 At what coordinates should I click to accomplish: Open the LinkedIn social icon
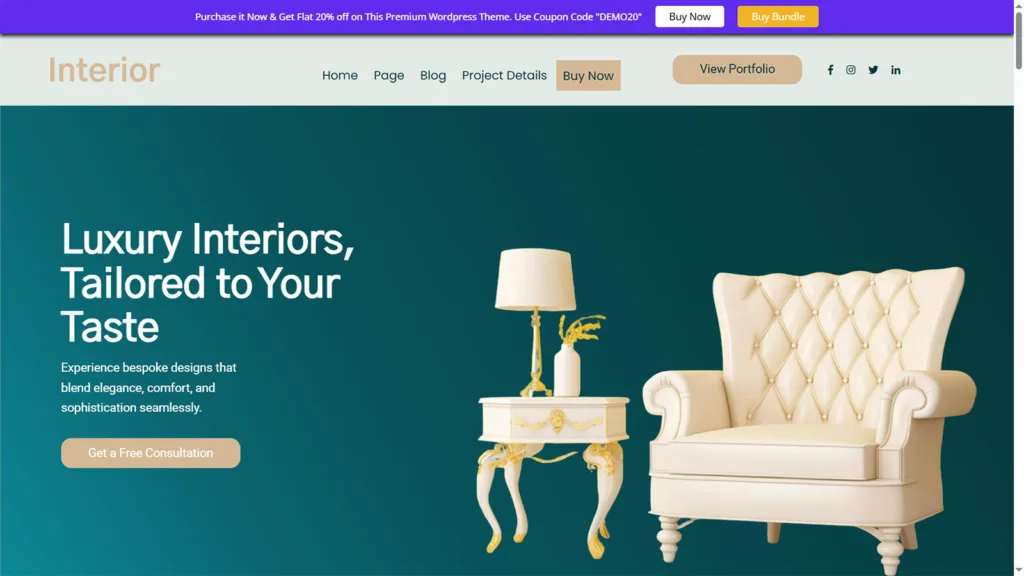tap(895, 70)
